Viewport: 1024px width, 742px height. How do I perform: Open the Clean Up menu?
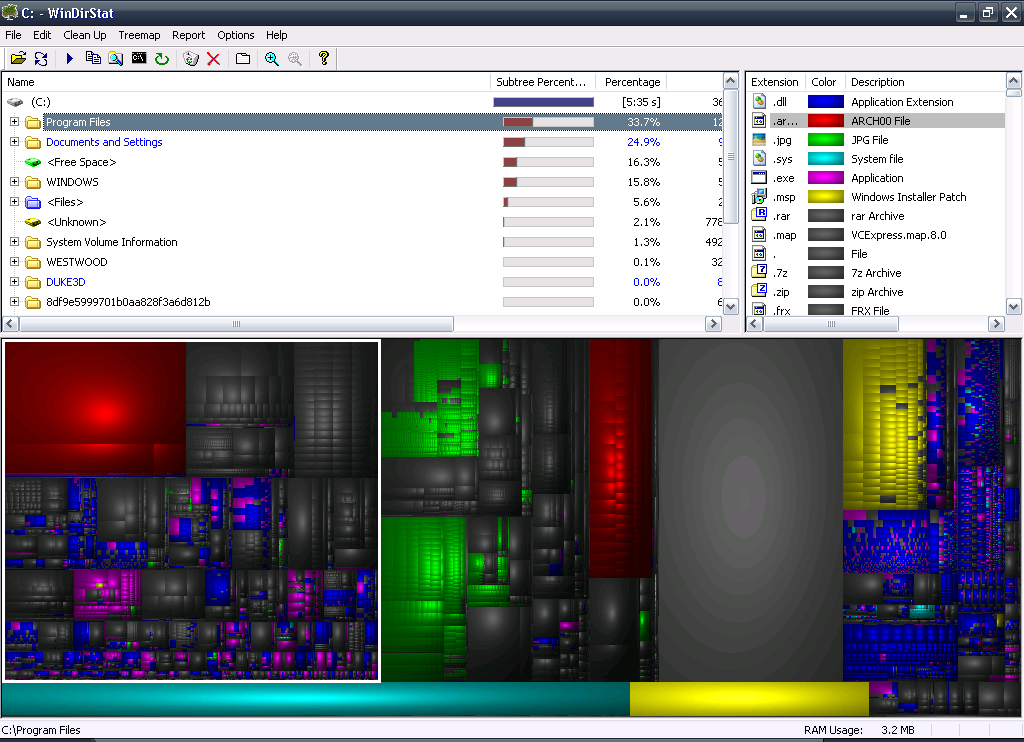[x=84, y=35]
